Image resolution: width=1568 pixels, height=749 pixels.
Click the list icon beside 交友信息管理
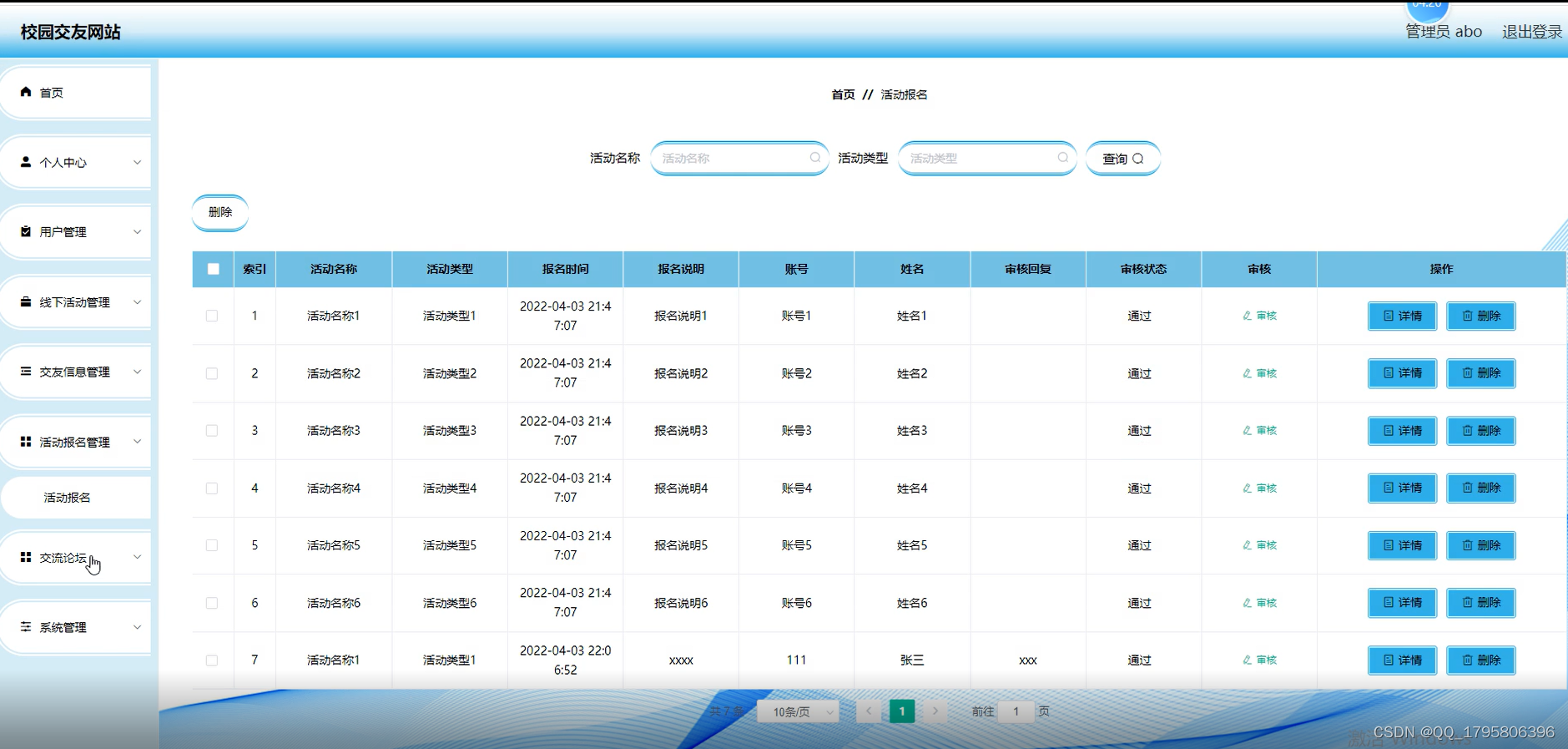pyautogui.click(x=26, y=371)
